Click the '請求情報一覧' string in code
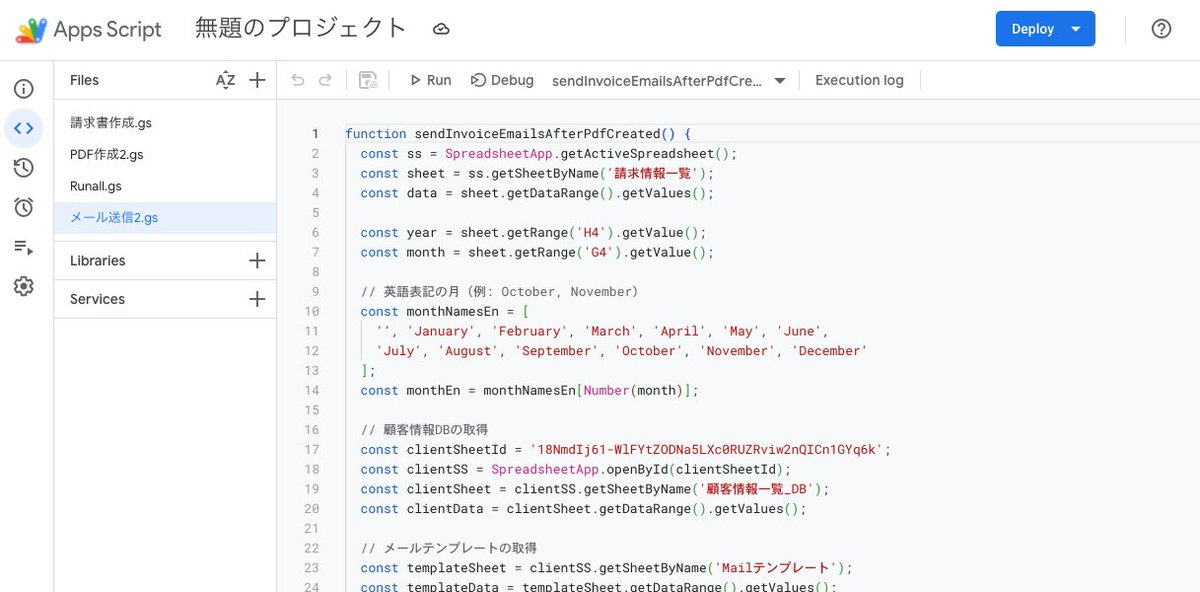This screenshot has width=1200, height=592. tap(654, 173)
